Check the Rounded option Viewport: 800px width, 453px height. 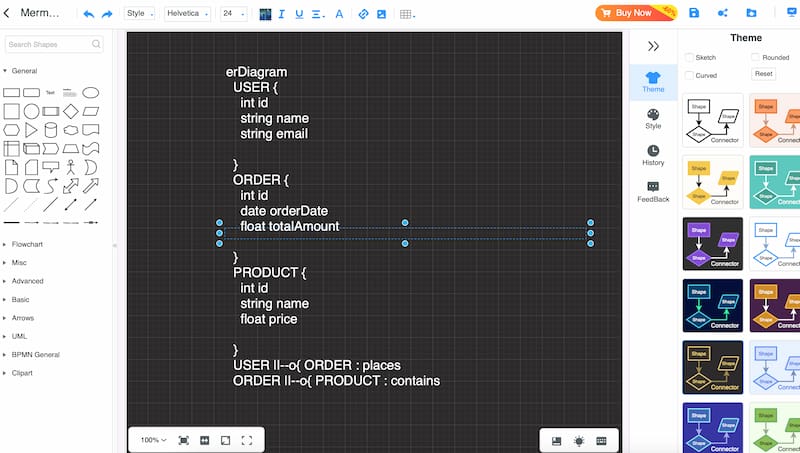(x=755, y=58)
